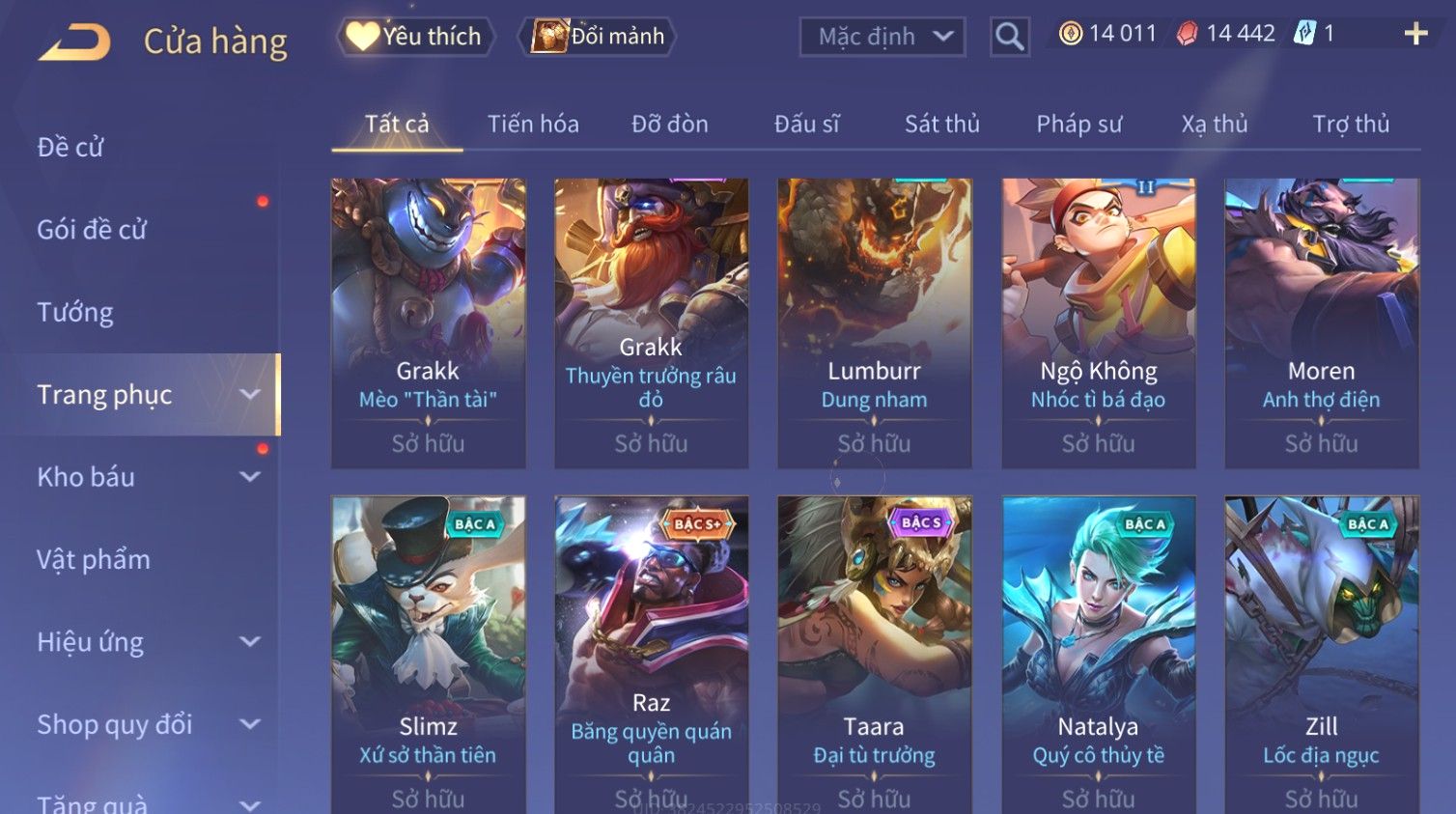This screenshot has width=1456, height=814.
Task: Select the Tiến hóa tab
Action: tap(533, 124)
